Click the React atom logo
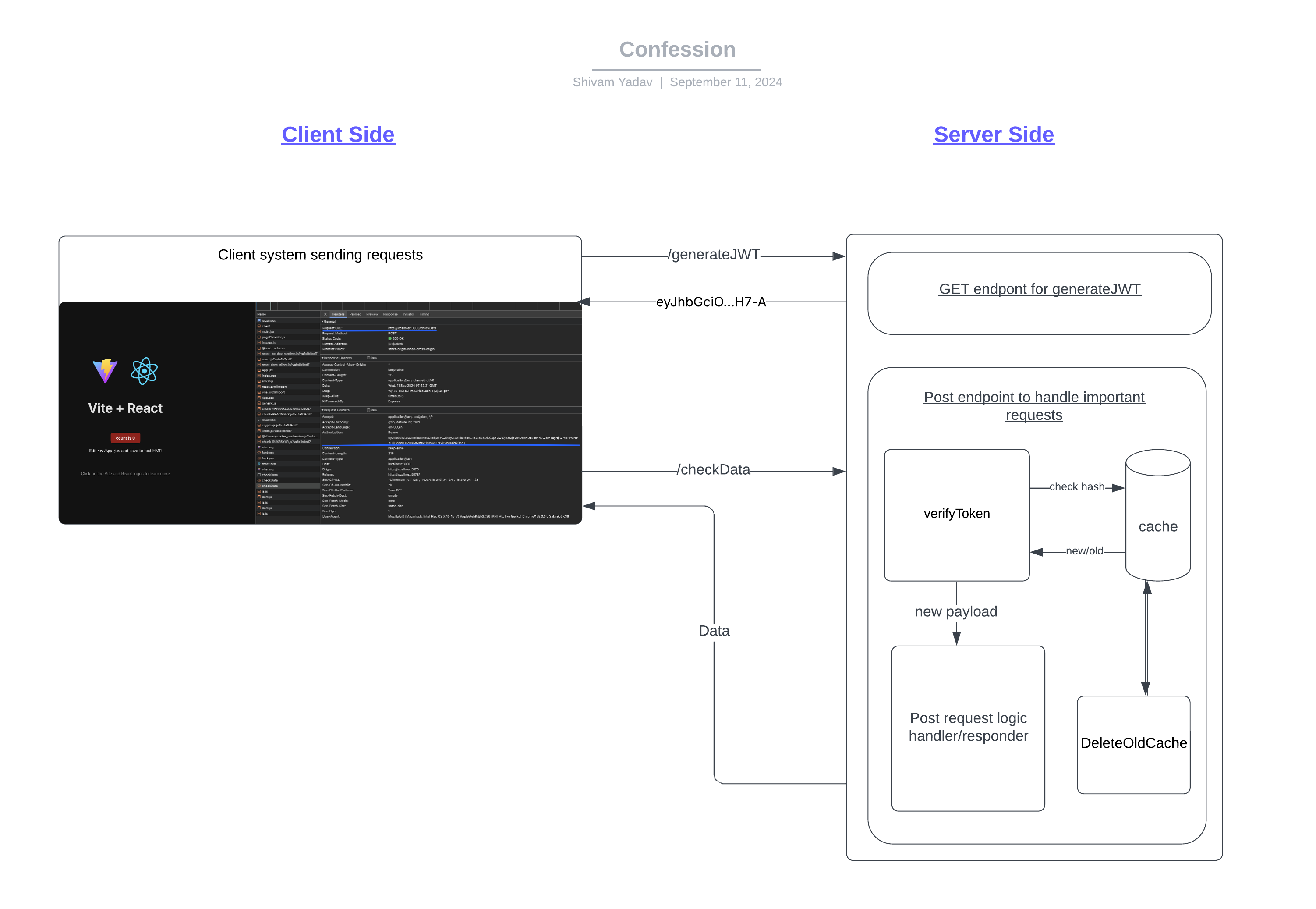 tap(144, 371)
